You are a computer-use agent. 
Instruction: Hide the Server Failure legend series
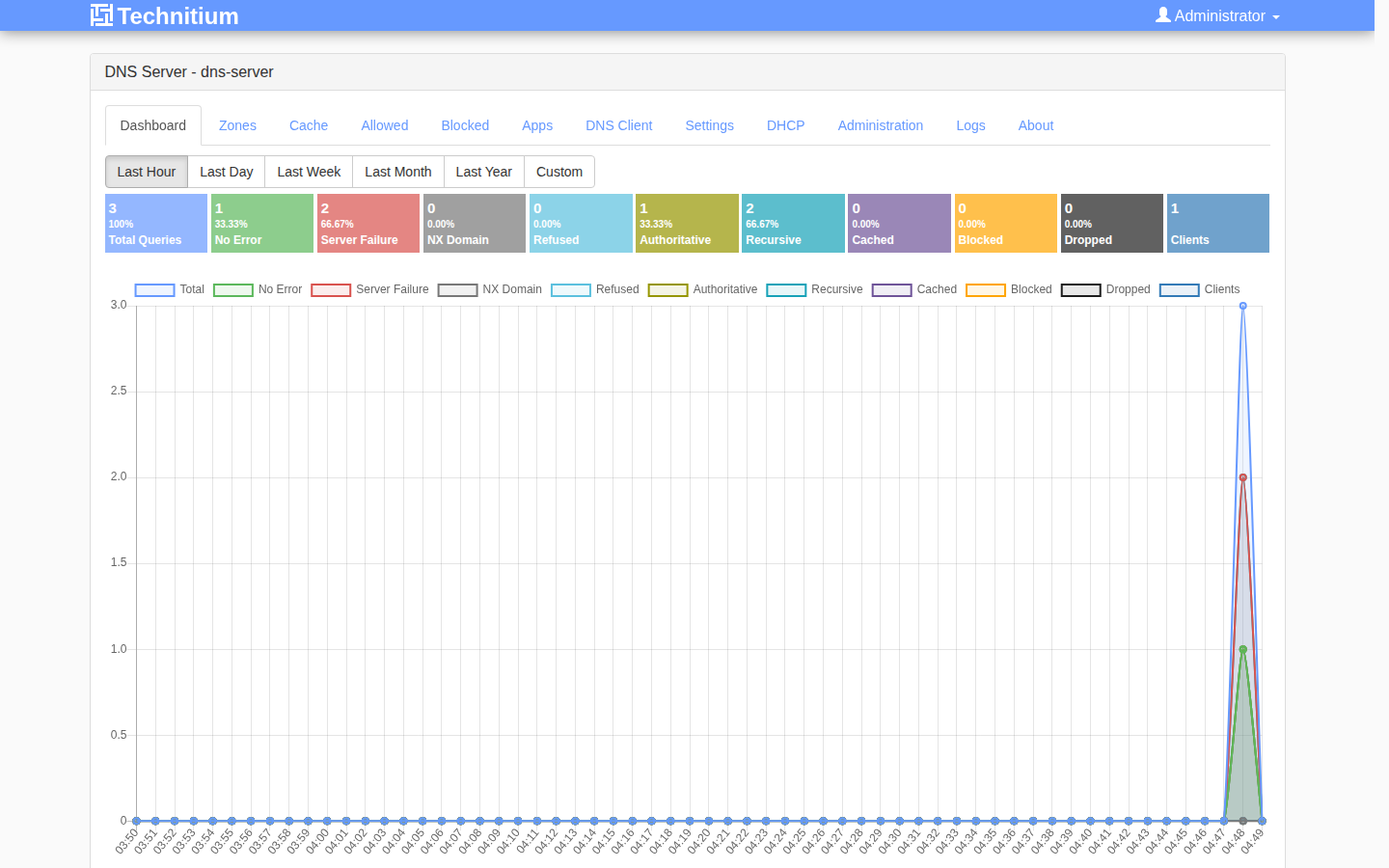(x=369, y=289)
